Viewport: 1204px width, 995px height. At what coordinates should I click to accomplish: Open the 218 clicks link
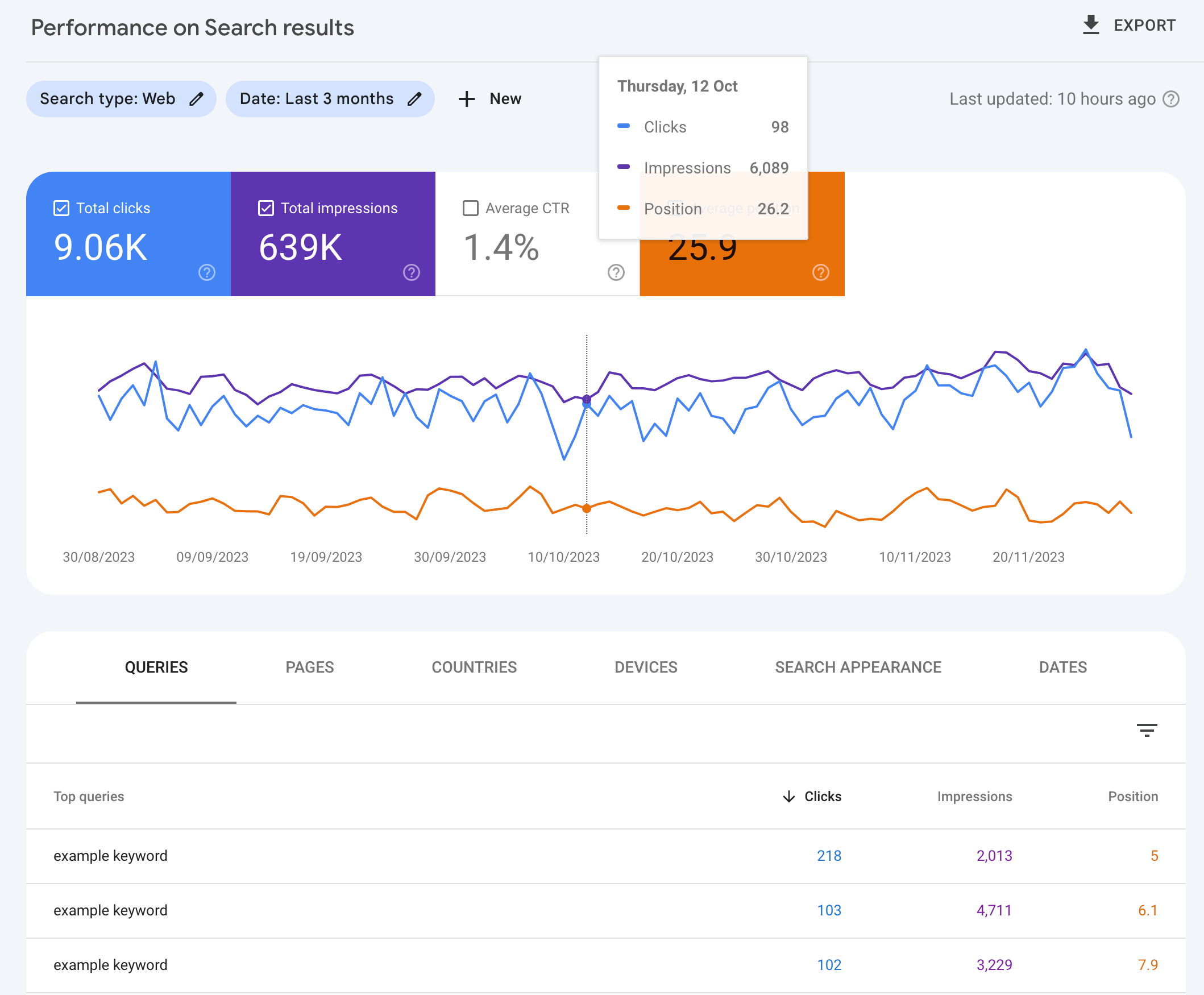click(x=829, y=856)
